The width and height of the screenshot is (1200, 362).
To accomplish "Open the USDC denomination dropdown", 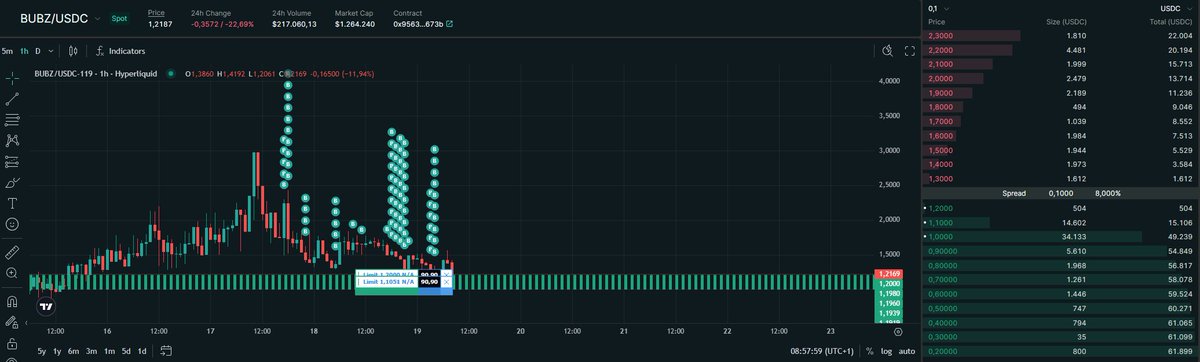I will pos(1171,8).
